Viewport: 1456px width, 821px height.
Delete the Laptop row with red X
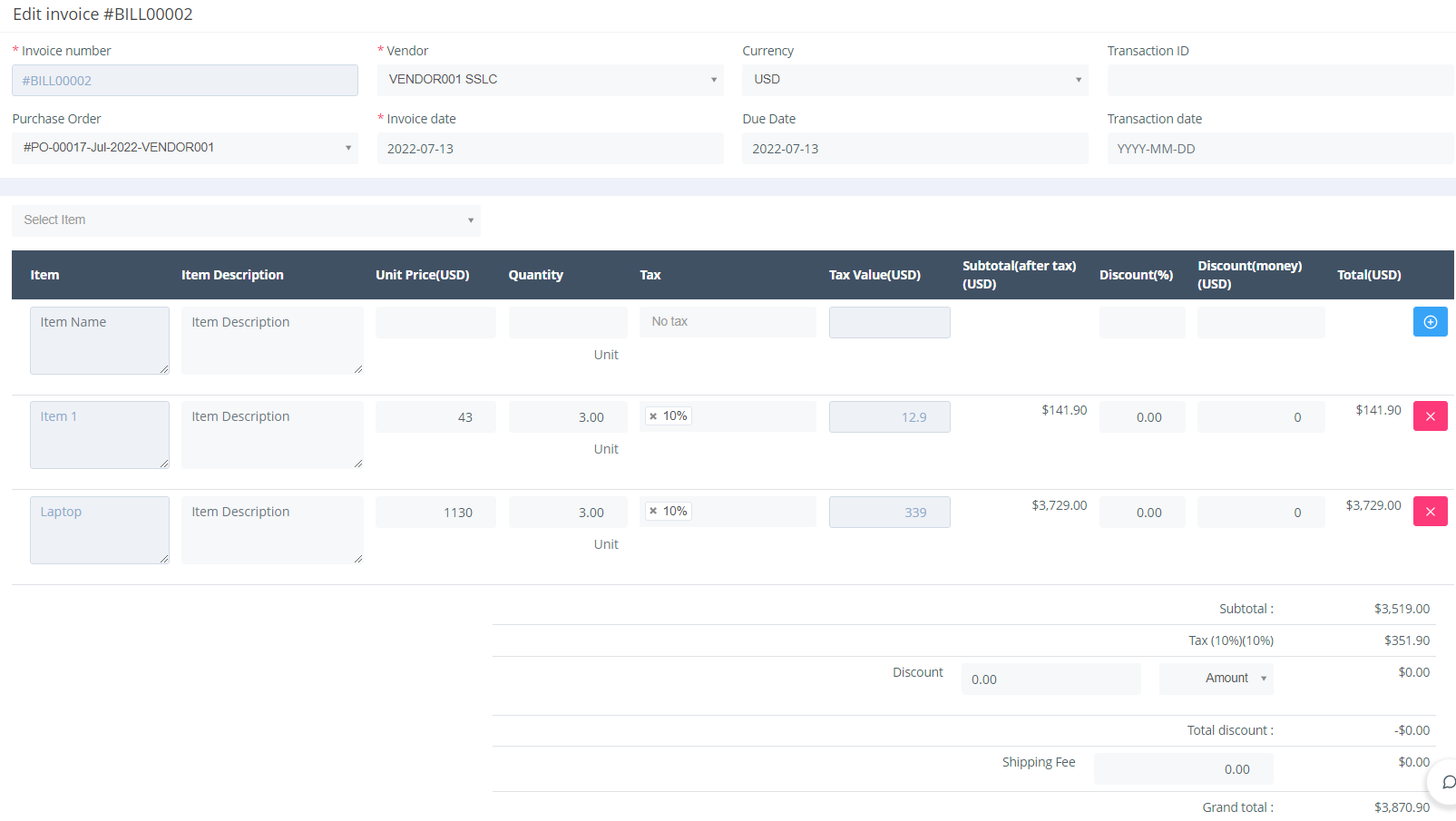pos(1430,511)
